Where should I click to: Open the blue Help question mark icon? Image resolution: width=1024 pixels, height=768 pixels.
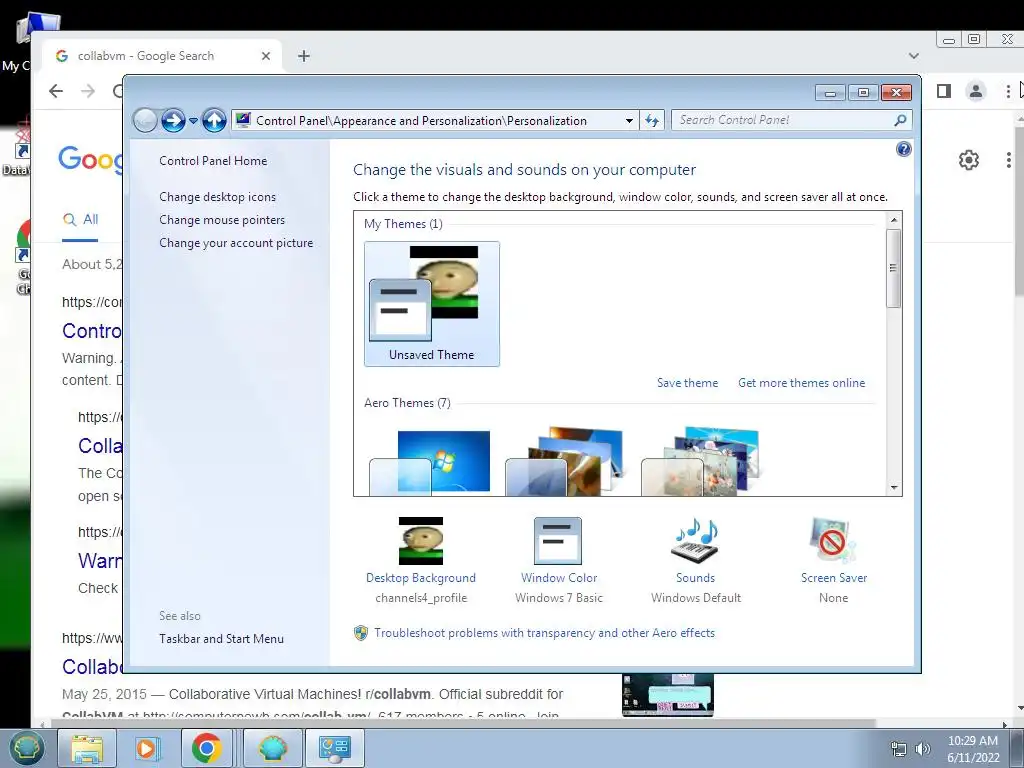(x=903, y=149)
